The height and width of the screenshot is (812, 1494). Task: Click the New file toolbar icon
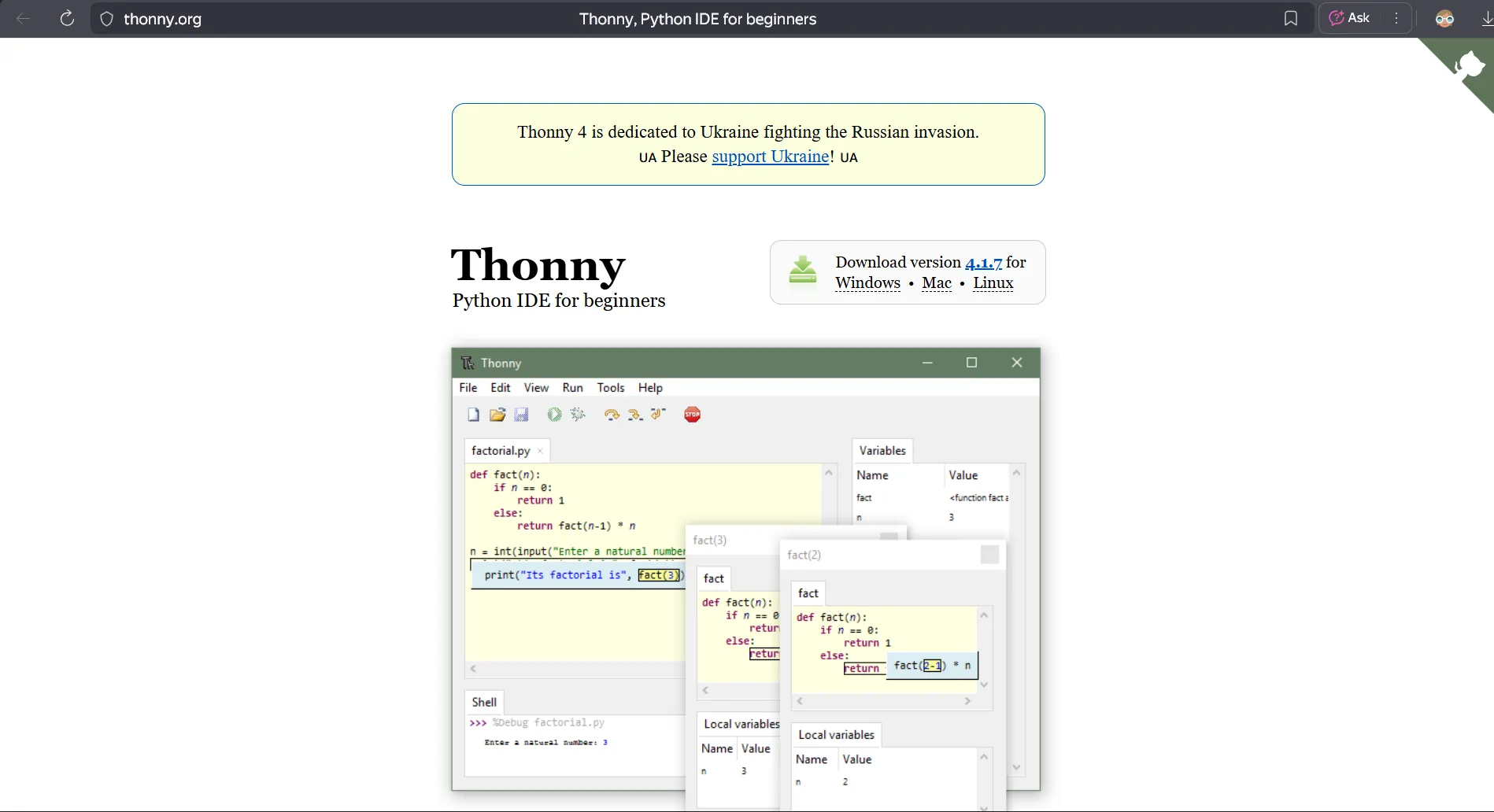[x=473, y=415]
